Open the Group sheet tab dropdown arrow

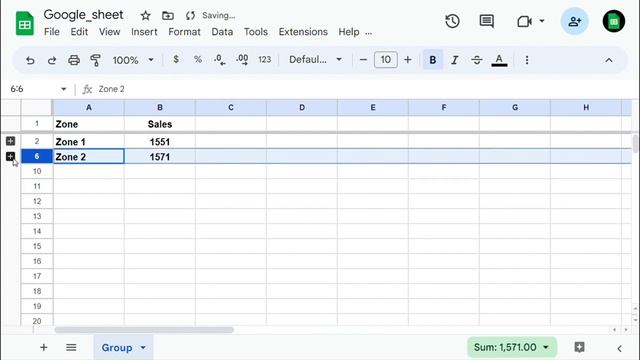coord(143,348)
